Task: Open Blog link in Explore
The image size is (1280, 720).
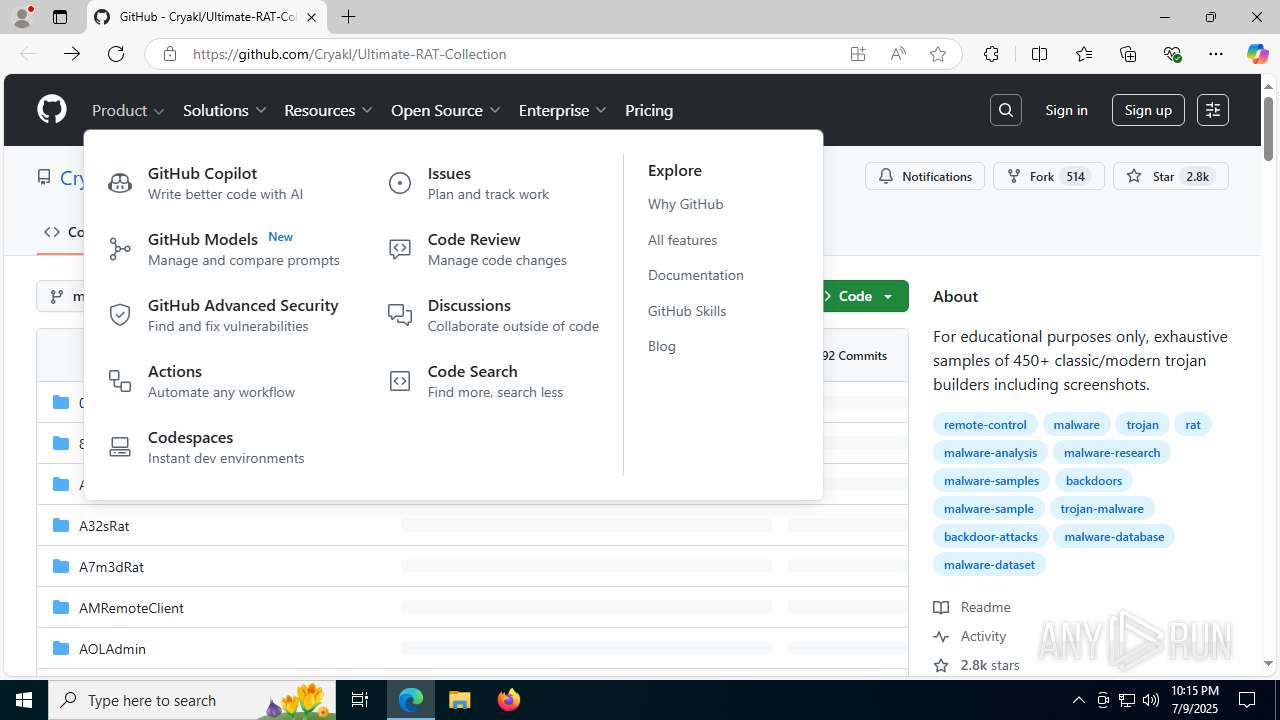Action: (x=662, y=346)
